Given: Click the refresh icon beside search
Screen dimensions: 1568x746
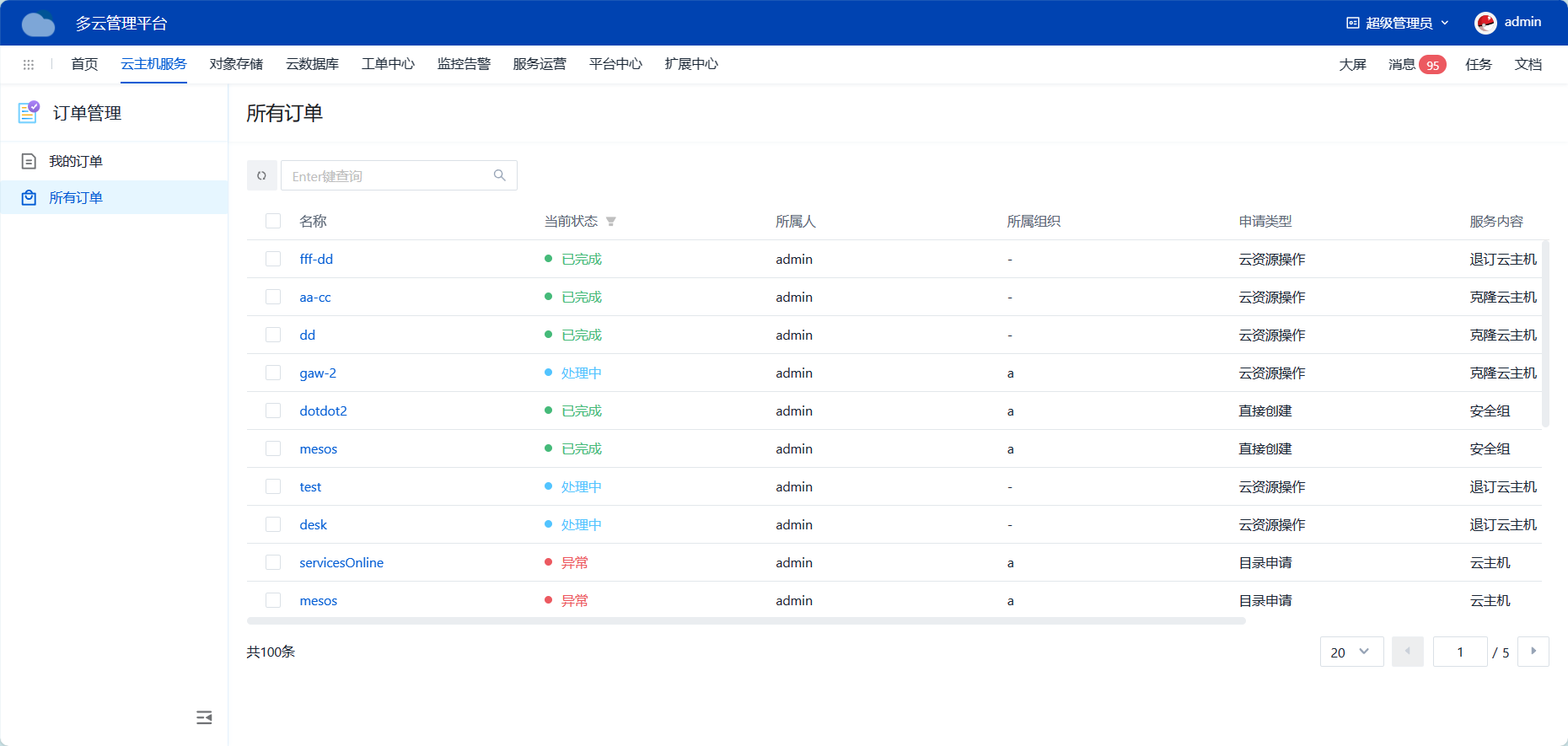Looking at the screenshot, I should coord(261,175).
